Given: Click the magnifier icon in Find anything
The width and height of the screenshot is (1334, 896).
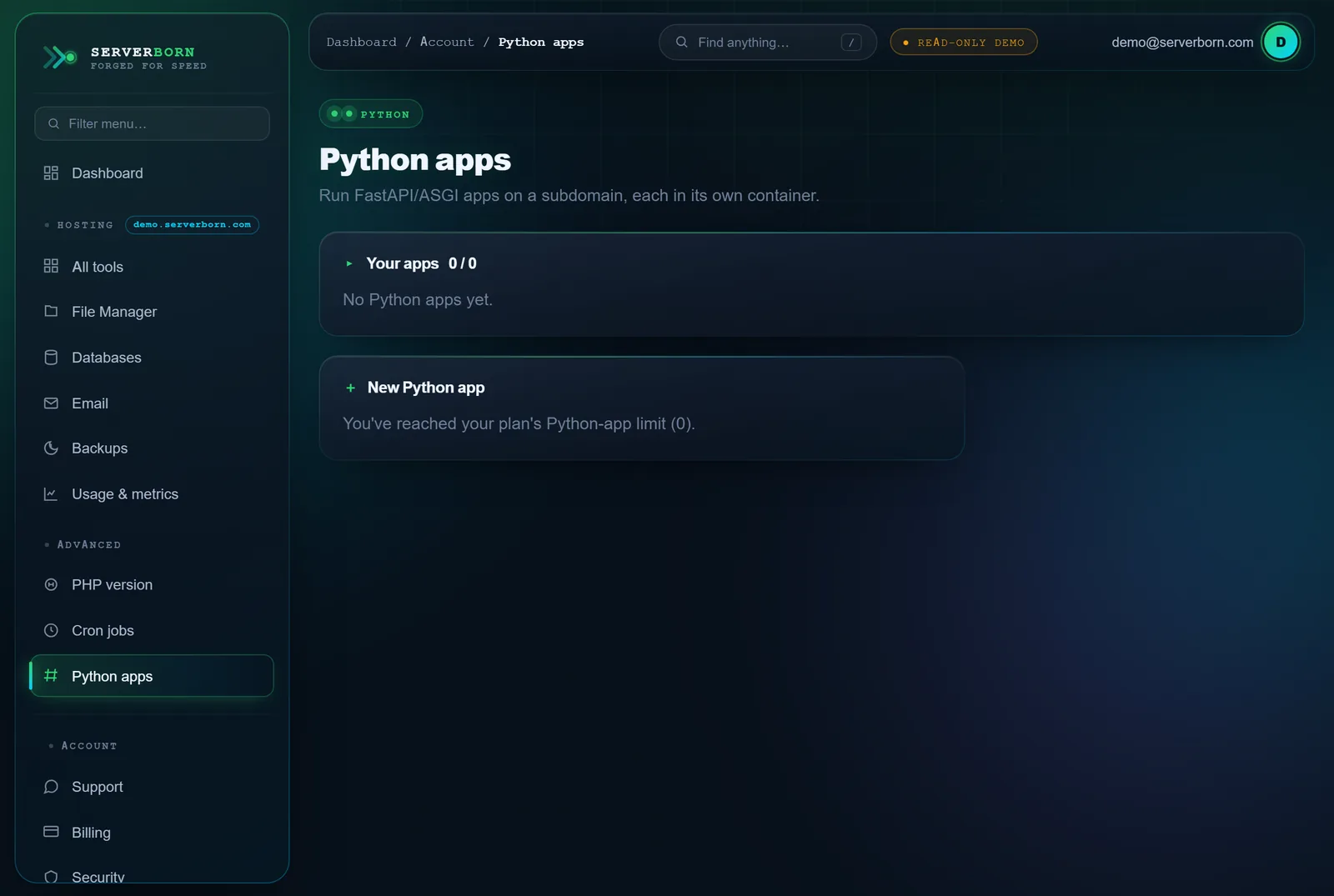Looking at the screenshot, I should (681, 42).
